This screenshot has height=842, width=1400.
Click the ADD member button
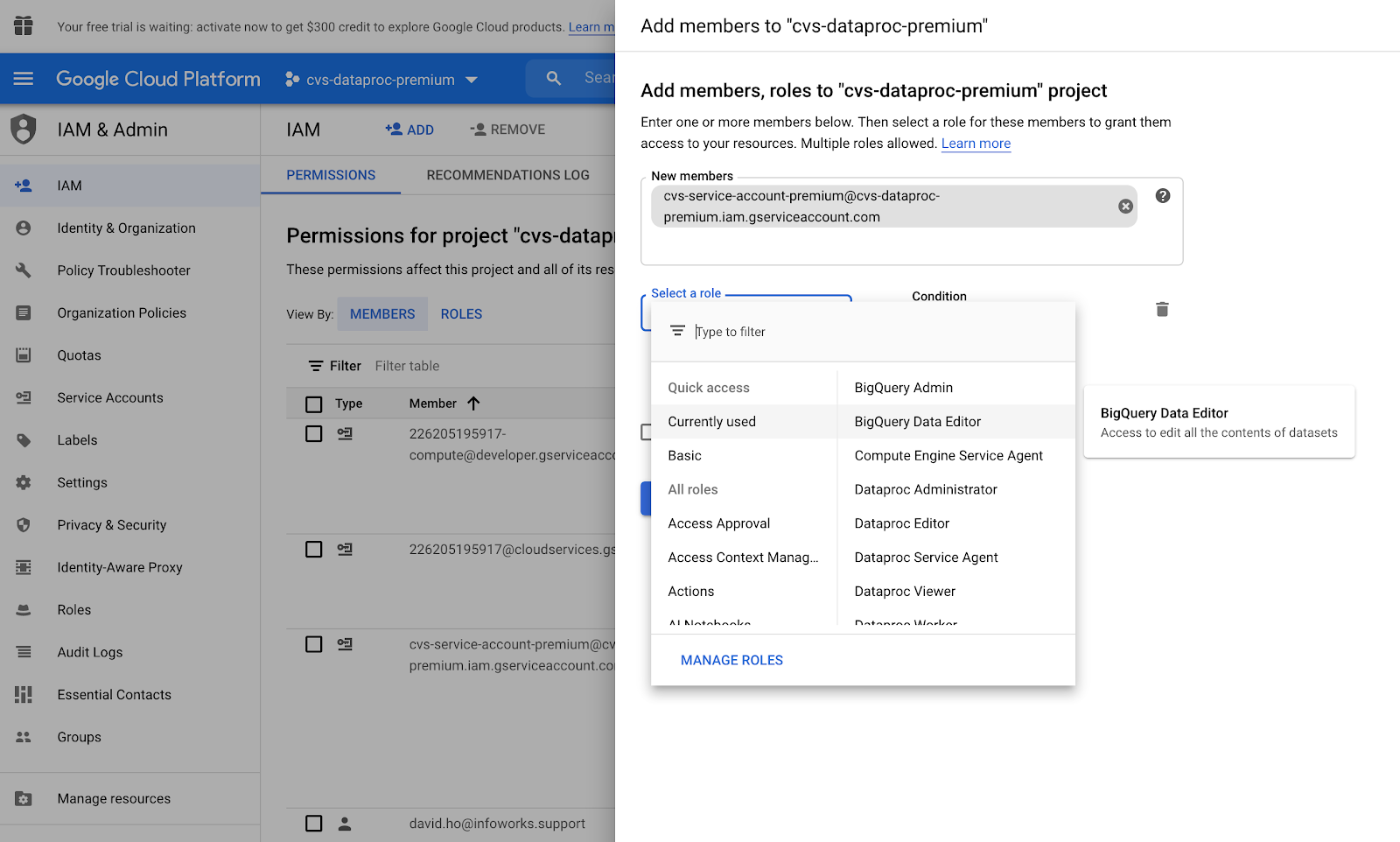(409, 130)
